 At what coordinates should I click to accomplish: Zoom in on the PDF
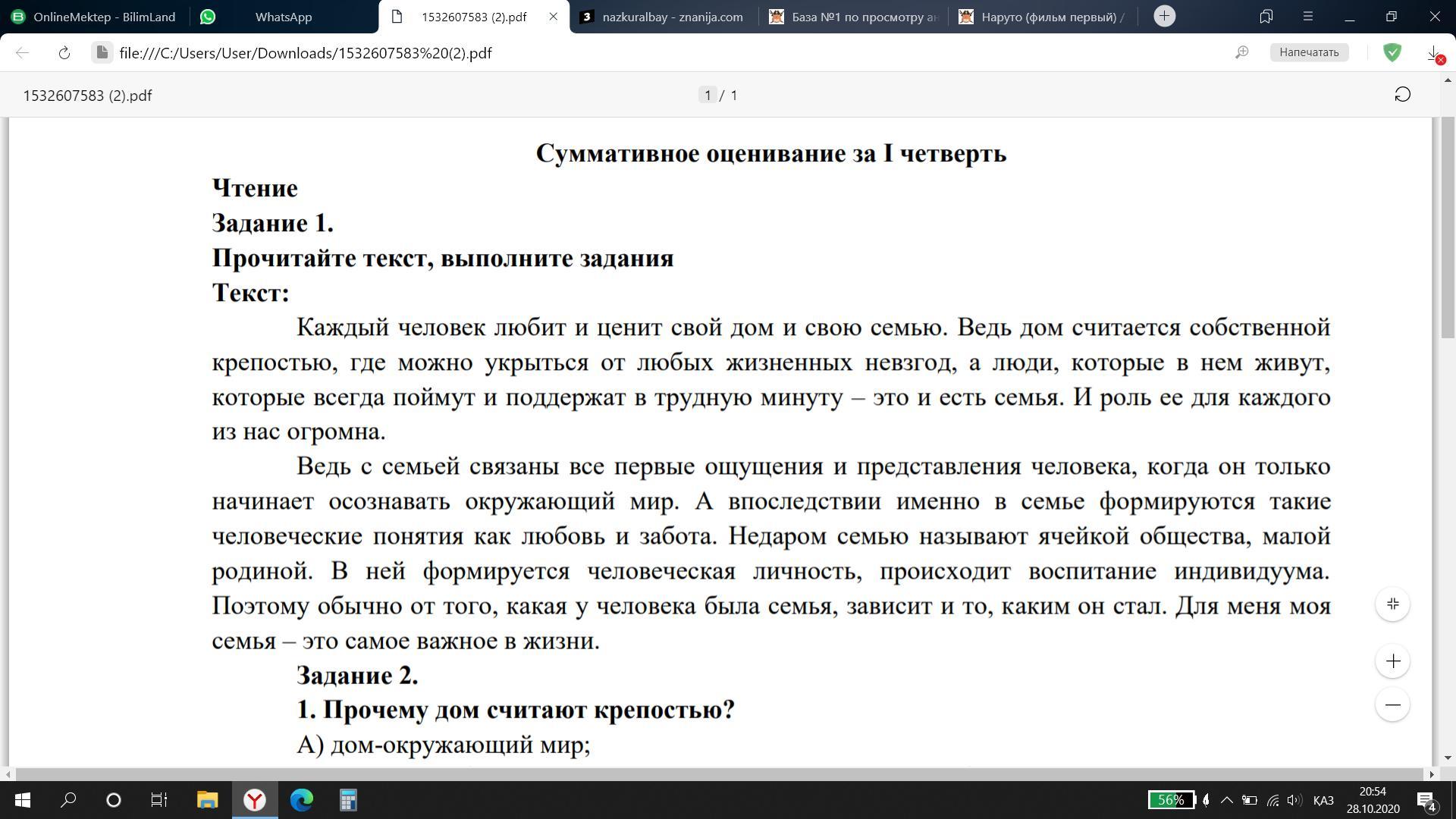click(x=1392, y=661)
